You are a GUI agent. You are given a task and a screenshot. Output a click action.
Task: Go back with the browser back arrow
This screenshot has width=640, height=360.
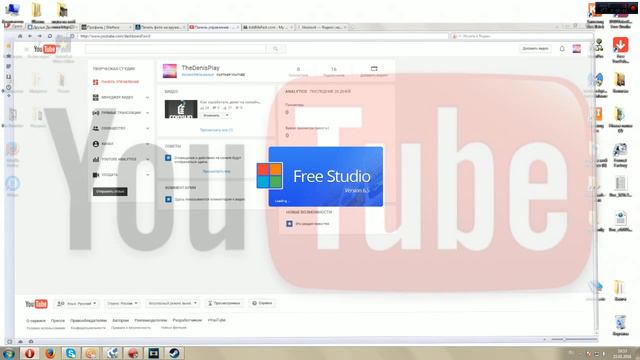click(30, 36)
